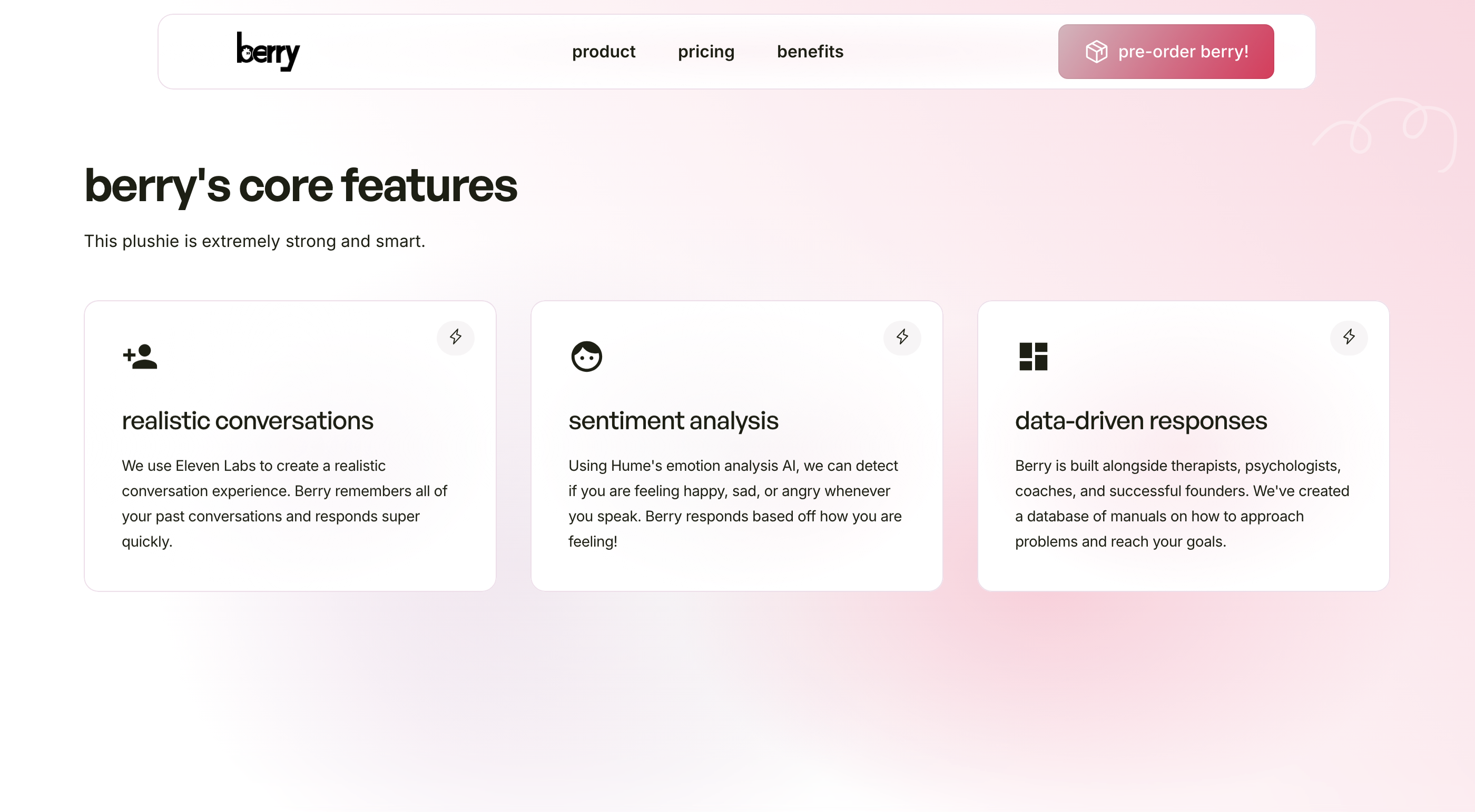Click the lightning bolt on the data-driven responses card
1475x812 pixels.
[1349, 337]
